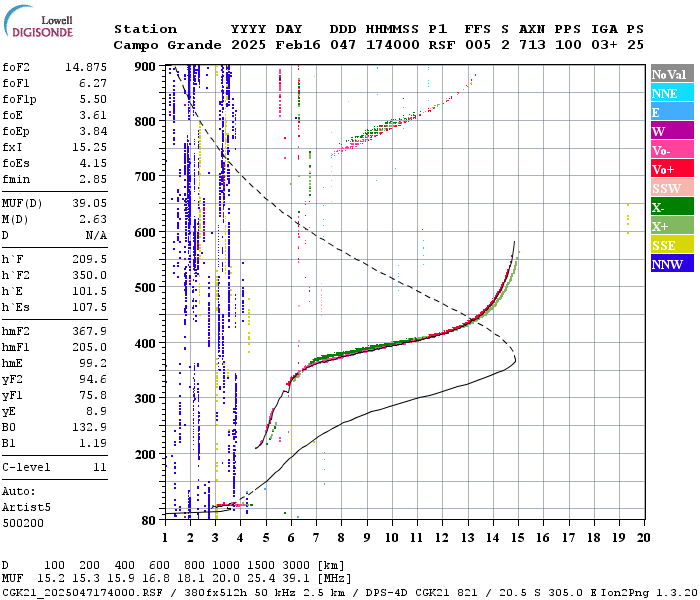Image resolution: width=700 pixels, height=600 pixels.
Task: Click the X- dark green legend swatch
Action: (672, 207)
